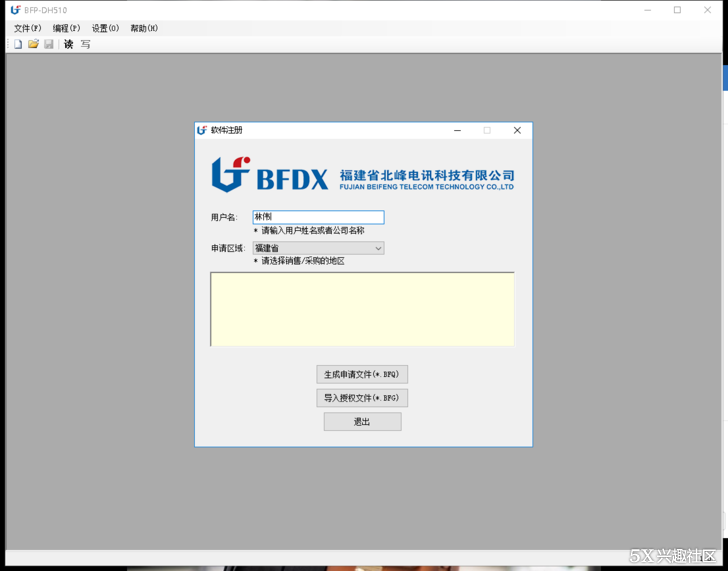Close the 软件注册 registration dialog

tap(517, 130)
